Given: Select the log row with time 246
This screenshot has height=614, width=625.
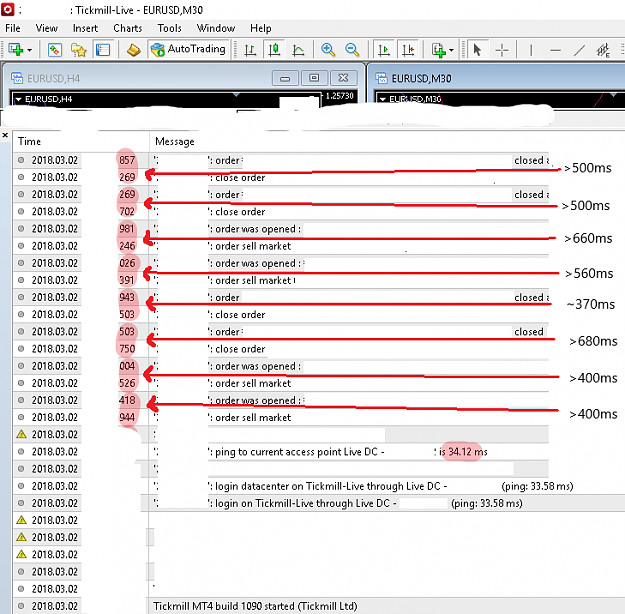Looking at the screenshot, I should pos(281,246).
